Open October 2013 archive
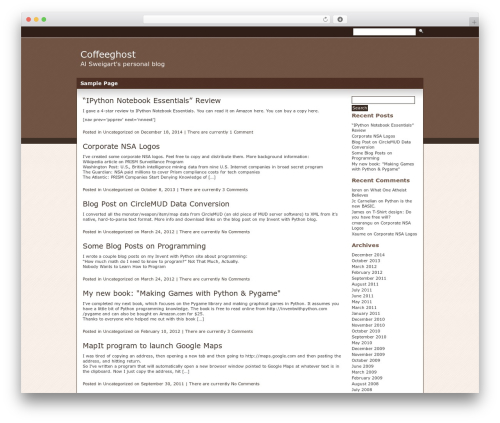This screenshot has width=500, height=423. point(366,261)
